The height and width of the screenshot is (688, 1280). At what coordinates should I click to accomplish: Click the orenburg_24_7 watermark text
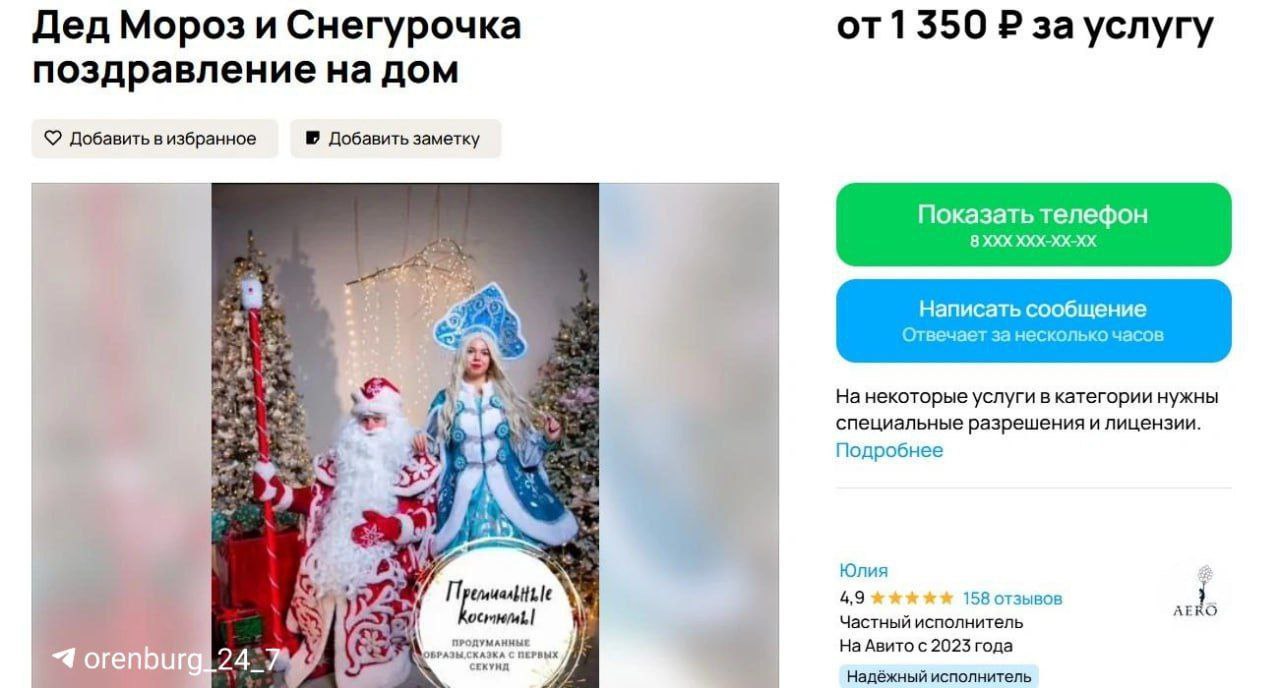[x=182, y=659]
